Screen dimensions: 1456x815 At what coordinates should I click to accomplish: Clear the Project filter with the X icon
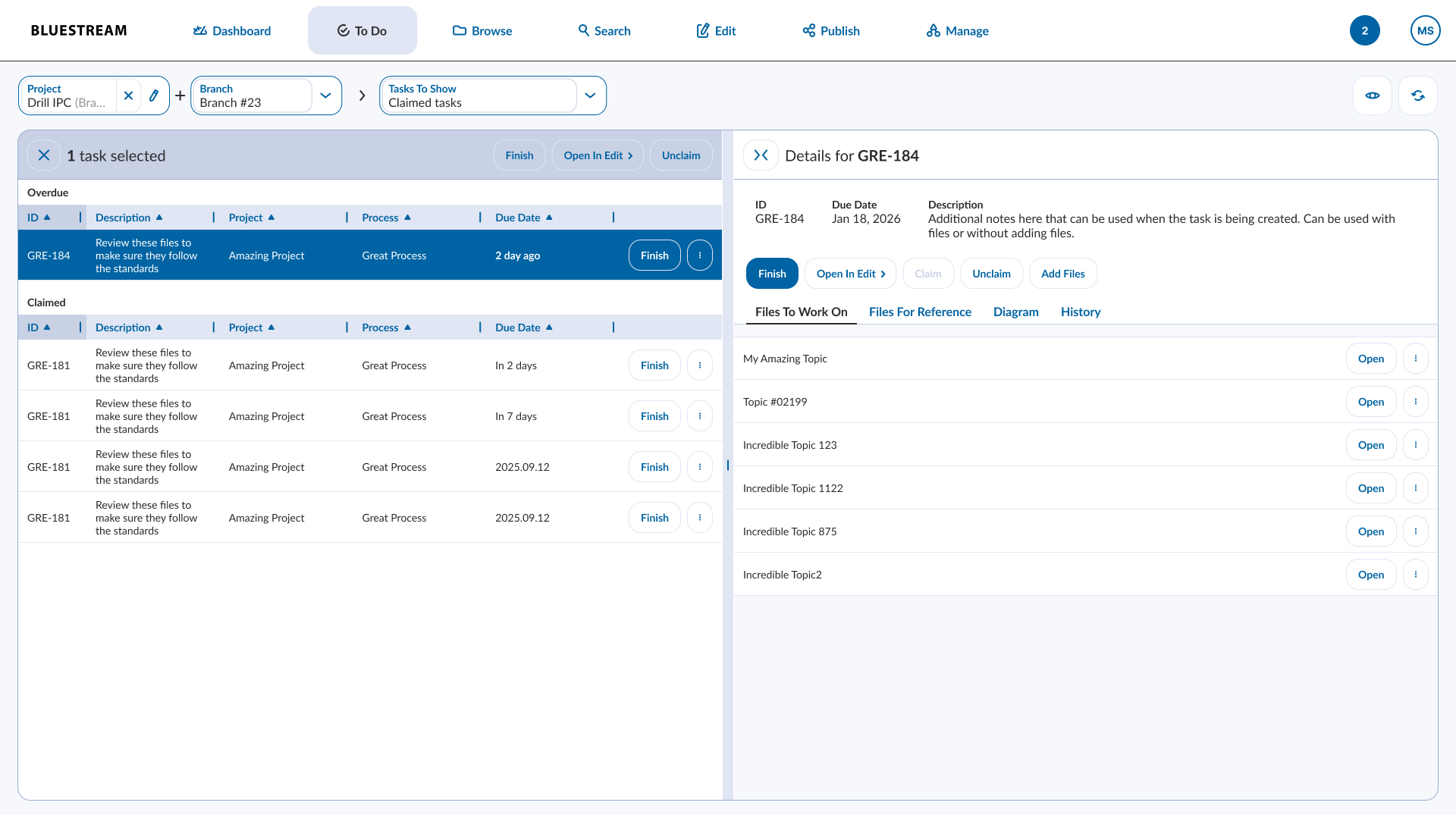pos(128,96)
